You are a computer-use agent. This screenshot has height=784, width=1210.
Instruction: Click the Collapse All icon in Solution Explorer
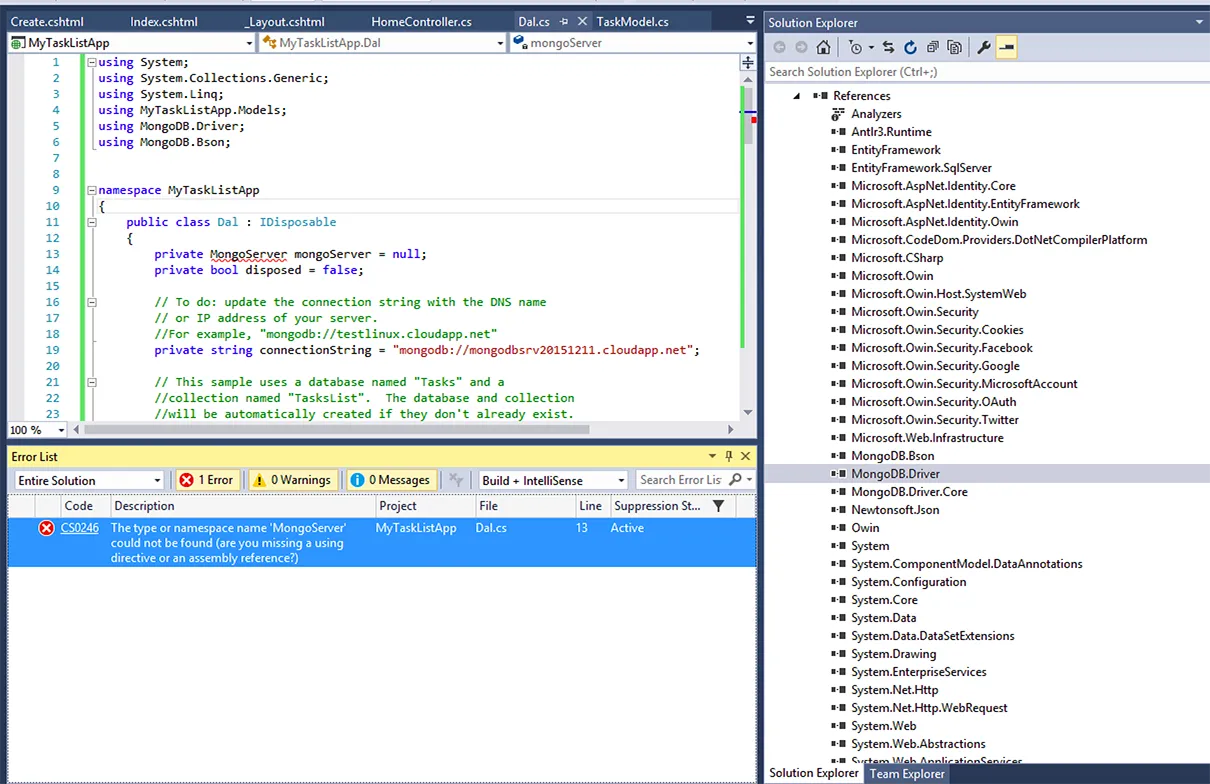pos(932,47)
